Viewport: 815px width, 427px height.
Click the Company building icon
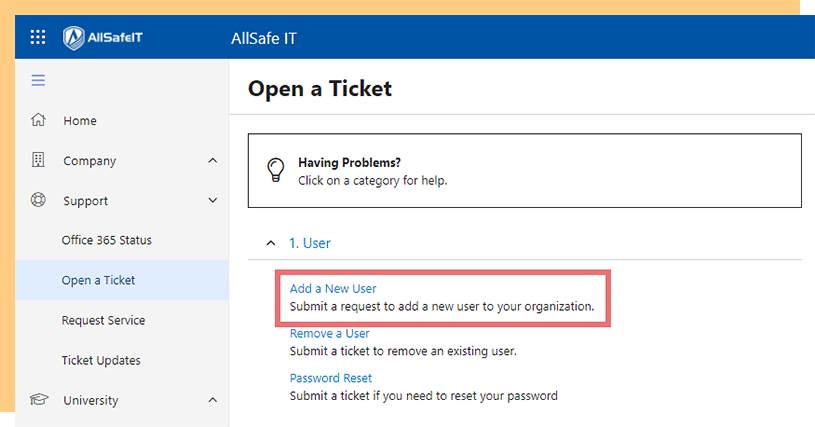[x=38, y=160]
